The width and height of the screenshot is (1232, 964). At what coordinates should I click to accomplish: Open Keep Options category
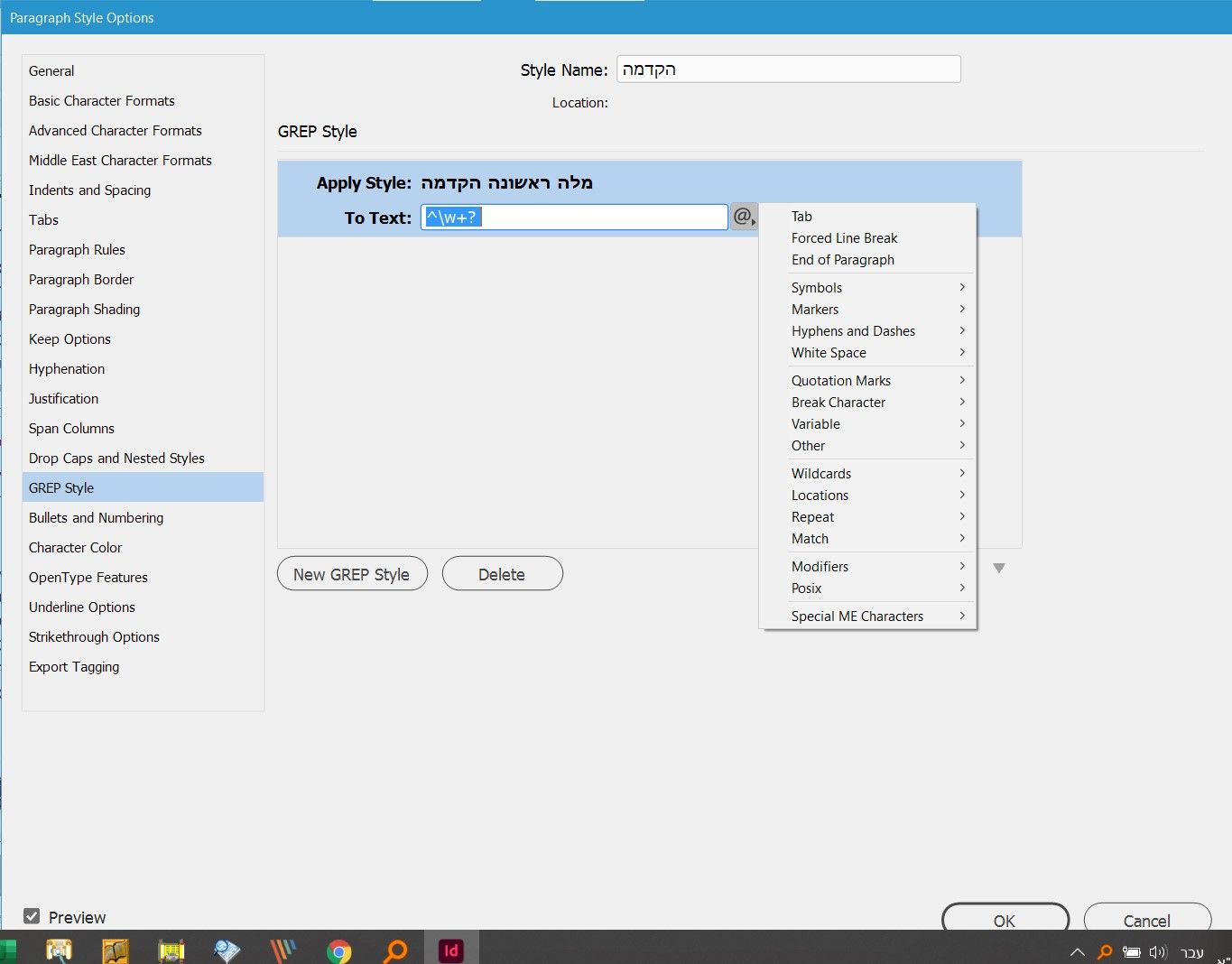point(143,339)
